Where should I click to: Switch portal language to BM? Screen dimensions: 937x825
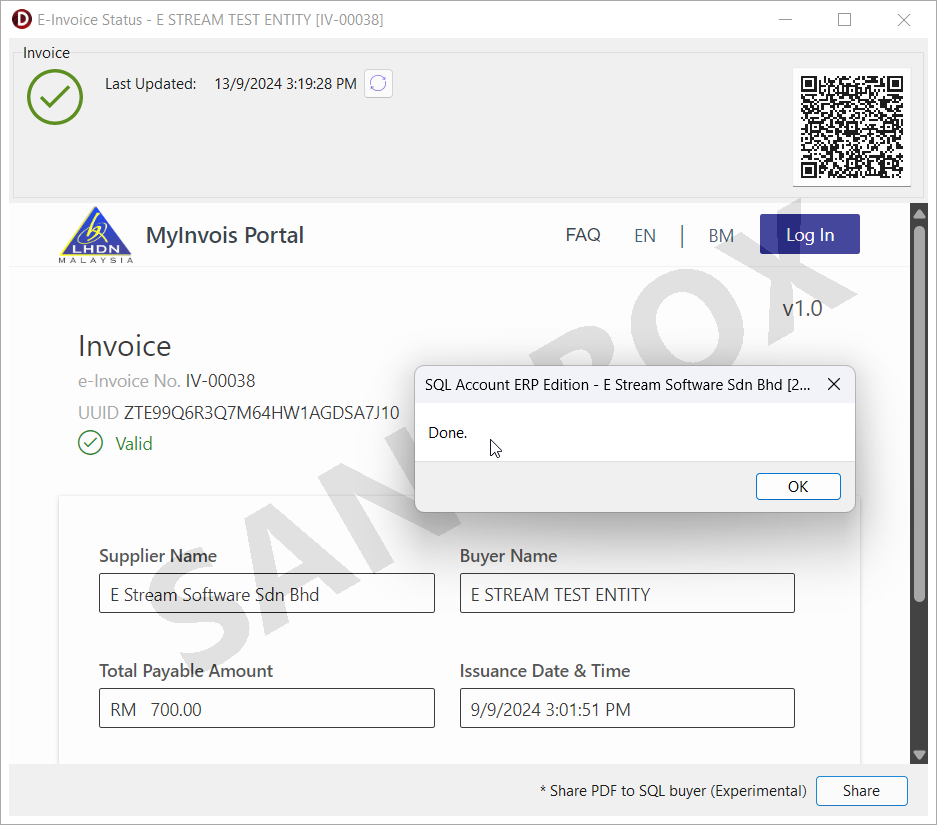click(x=721, y=236)
